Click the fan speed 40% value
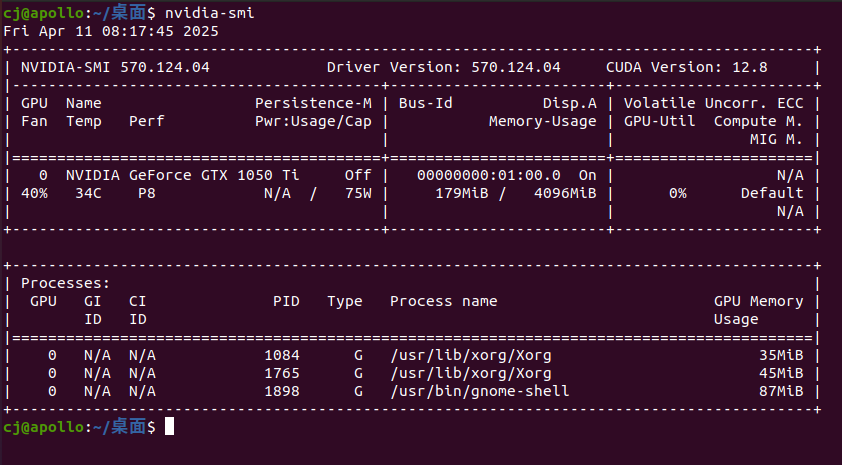 34,193
